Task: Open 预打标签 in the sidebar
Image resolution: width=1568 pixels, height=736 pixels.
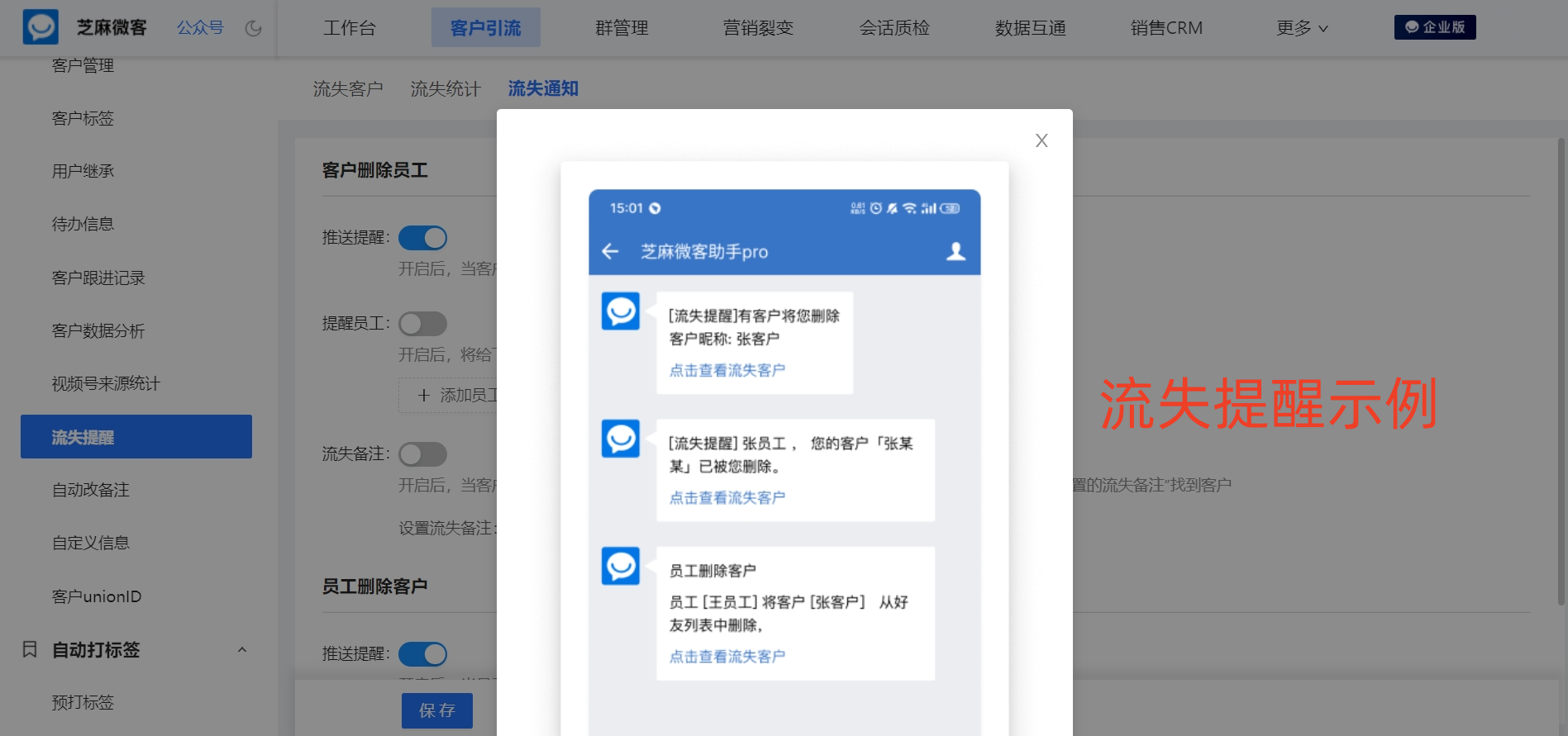Action: click(x=83, y=702)
